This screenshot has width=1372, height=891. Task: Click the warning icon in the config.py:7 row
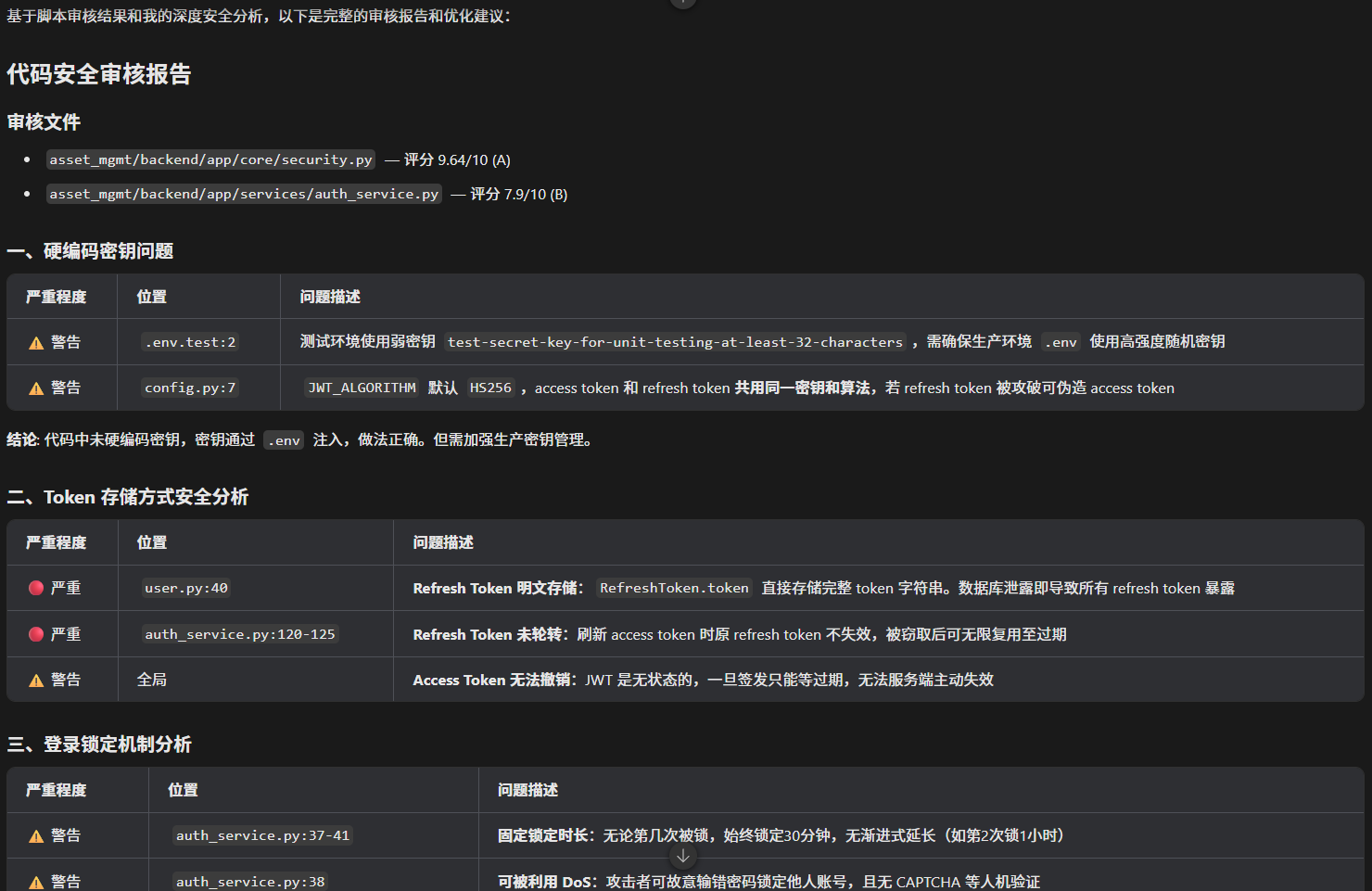[36, 388]
